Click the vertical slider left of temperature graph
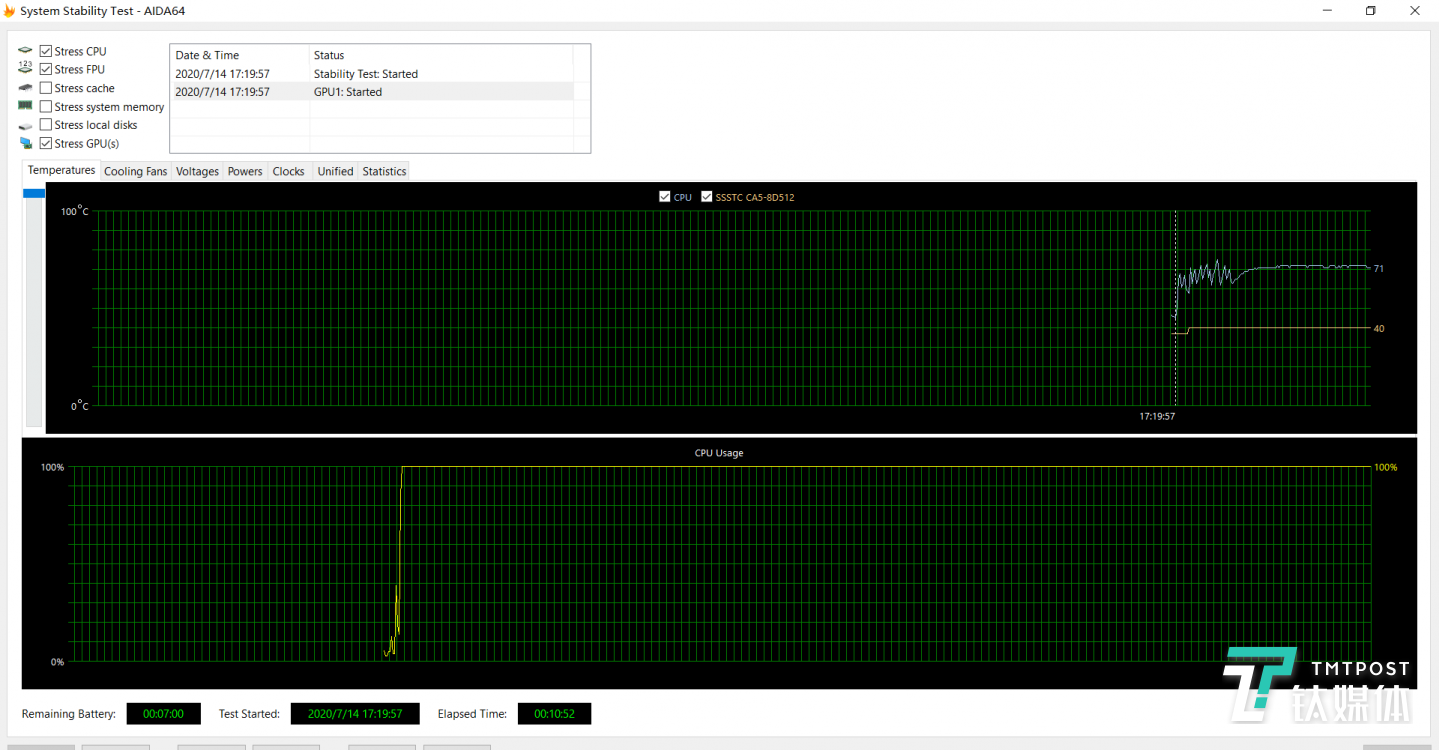Image resolution: width=1439 pixels, height=750 pixels. (x=34, y=193)
